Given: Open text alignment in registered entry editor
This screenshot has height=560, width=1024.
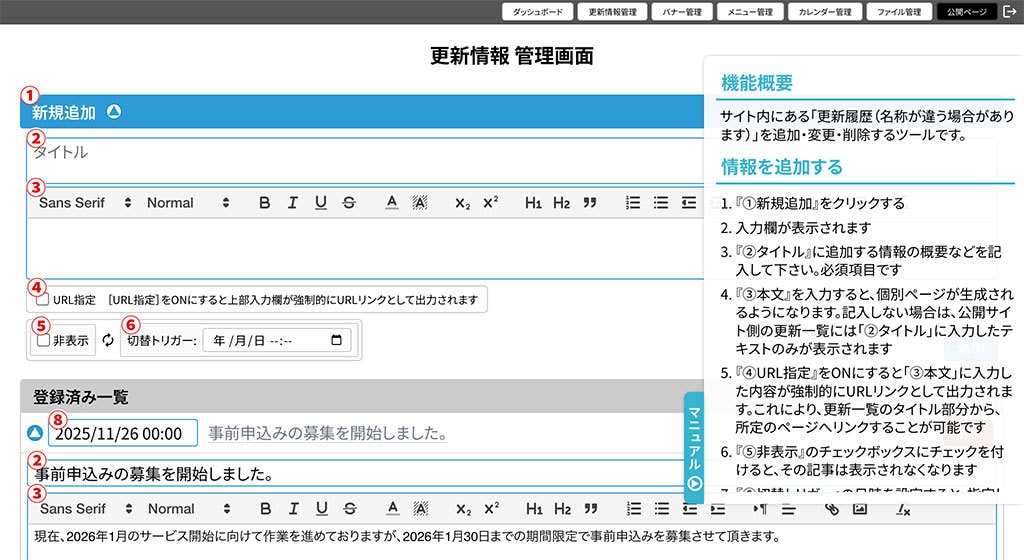Looking at the screenshot, I should click(x=789, y=509).
